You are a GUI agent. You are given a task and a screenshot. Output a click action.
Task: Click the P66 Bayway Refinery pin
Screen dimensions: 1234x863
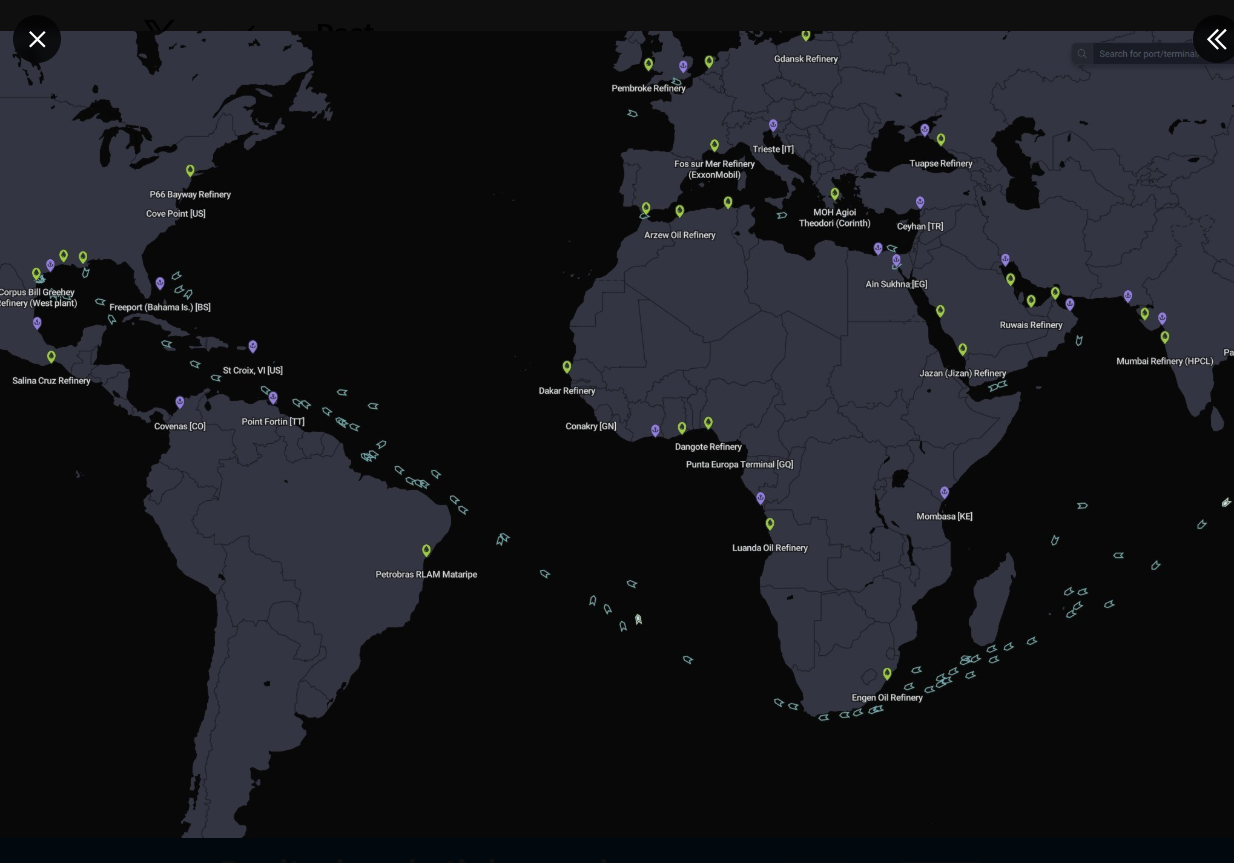pyautogui.click(x=190, y=172)
